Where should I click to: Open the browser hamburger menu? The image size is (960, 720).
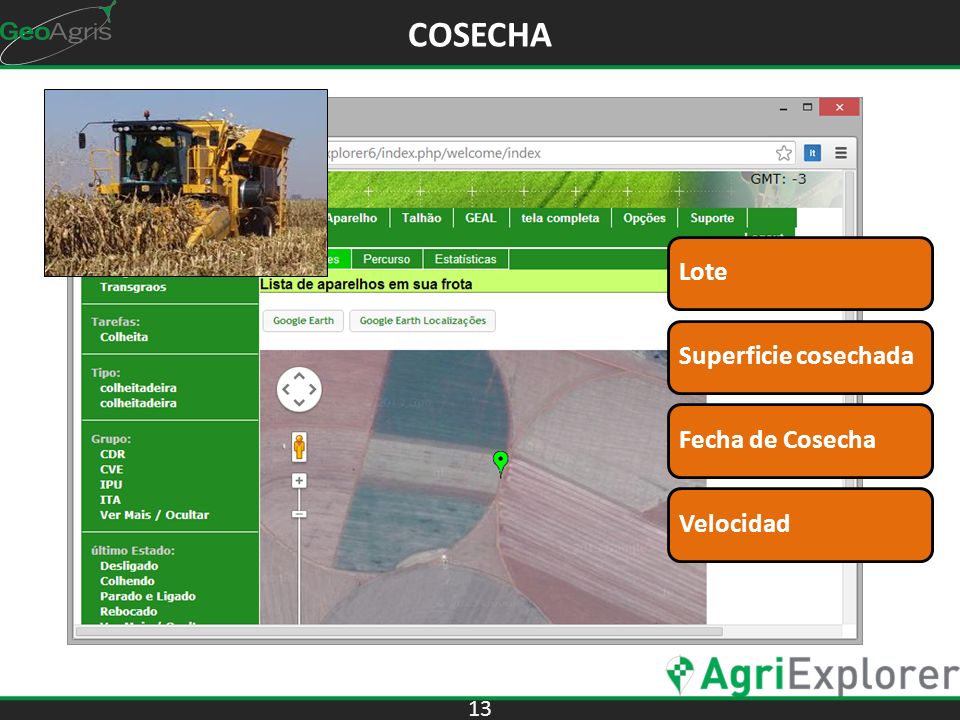841,153
